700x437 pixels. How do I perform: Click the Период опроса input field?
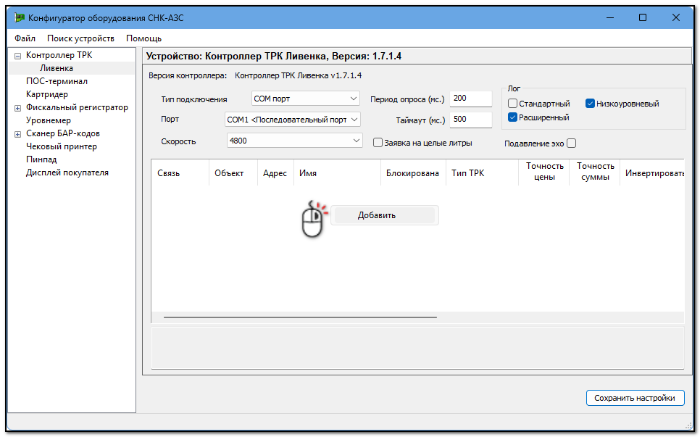tap(471, 98)
